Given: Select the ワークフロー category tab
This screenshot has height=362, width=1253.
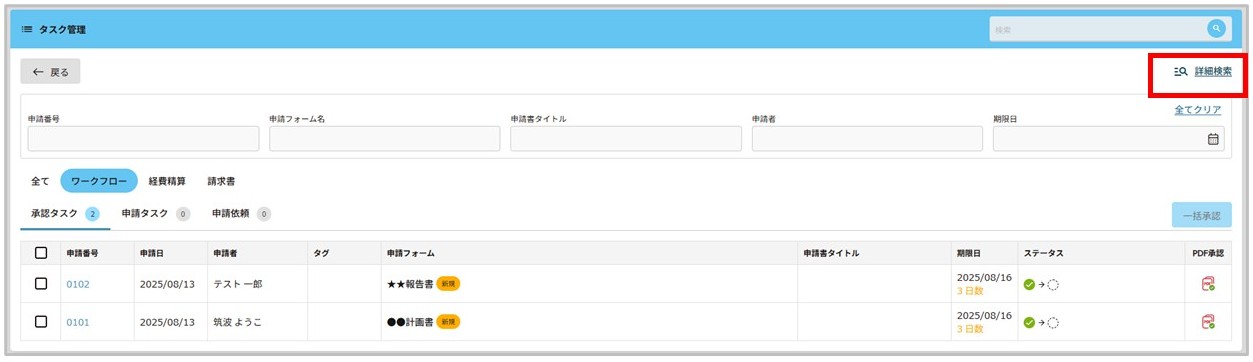Looking at the screenshot, I should coord(99,182).
